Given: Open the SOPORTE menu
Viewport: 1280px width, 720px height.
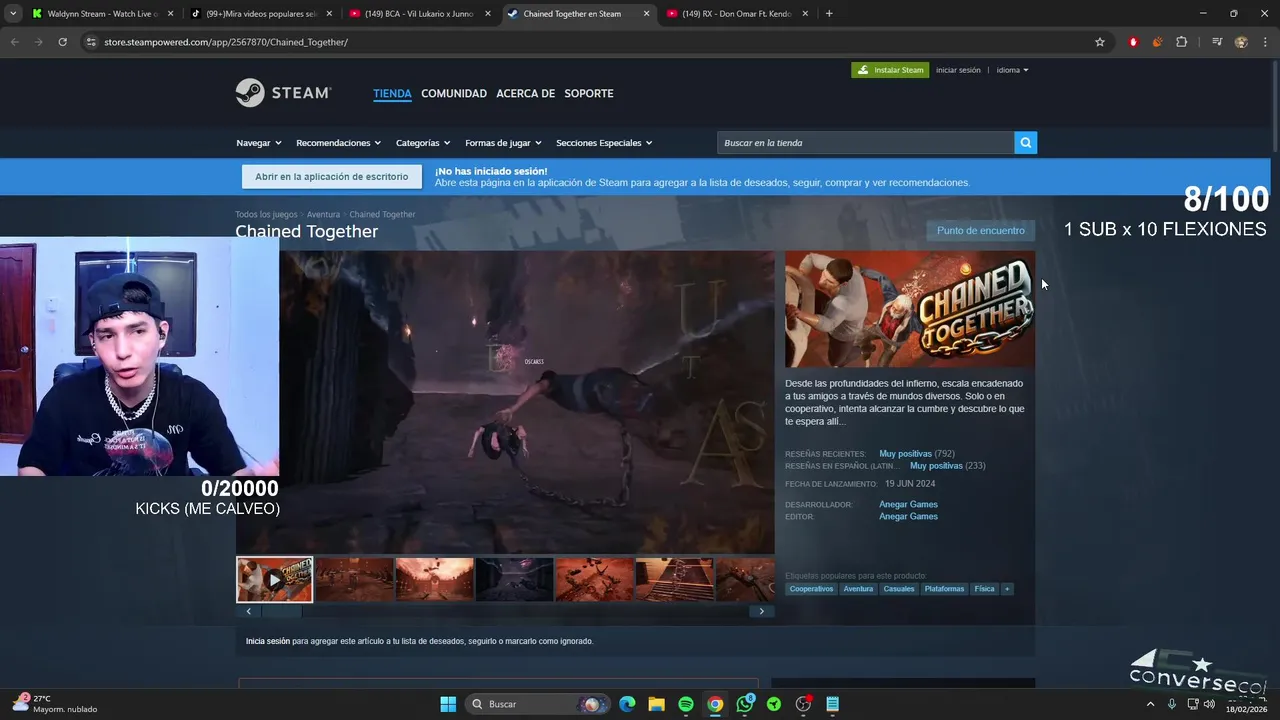Looking at the screenshot, I should [x=589, y=93].
